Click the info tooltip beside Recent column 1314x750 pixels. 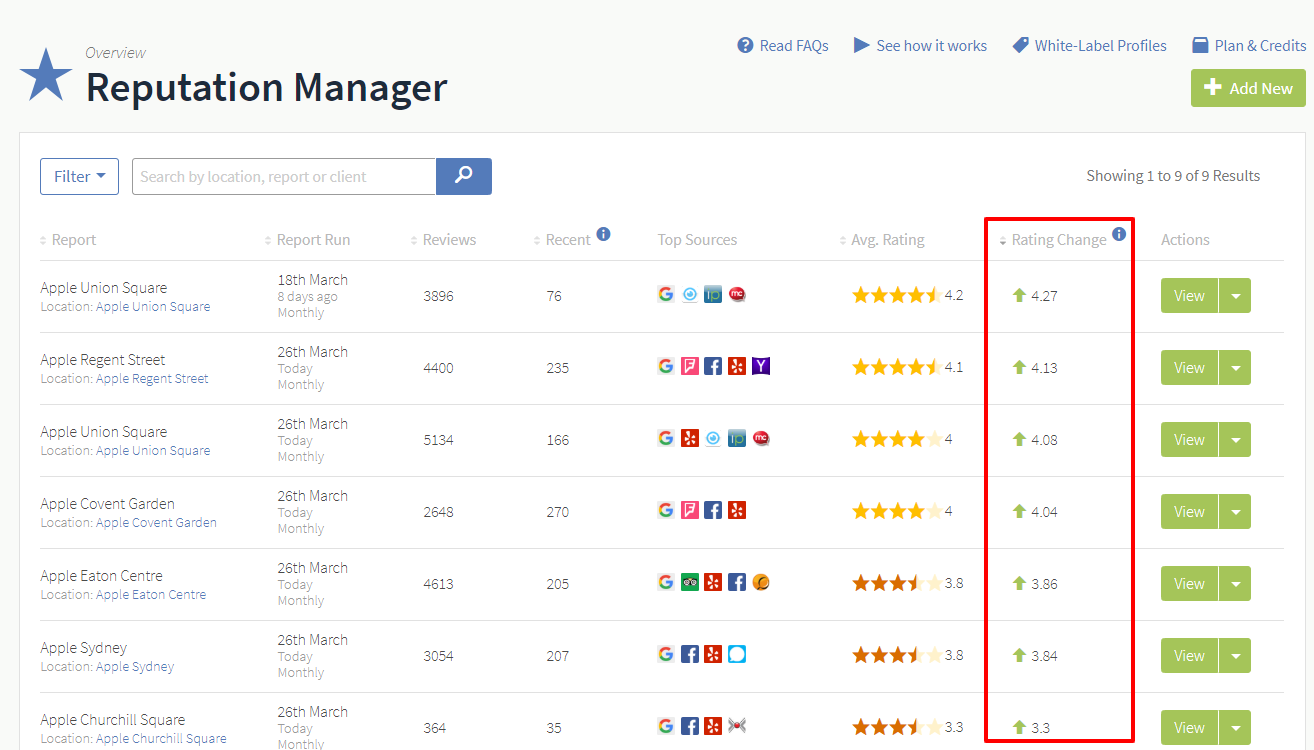pos(604,233)
